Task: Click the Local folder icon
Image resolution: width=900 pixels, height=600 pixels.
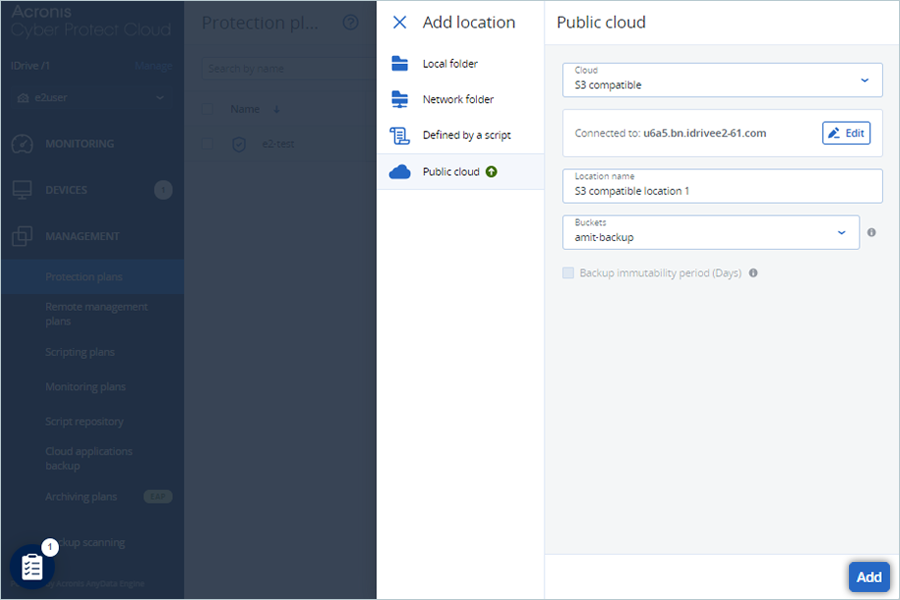Action: coord(399,63)
